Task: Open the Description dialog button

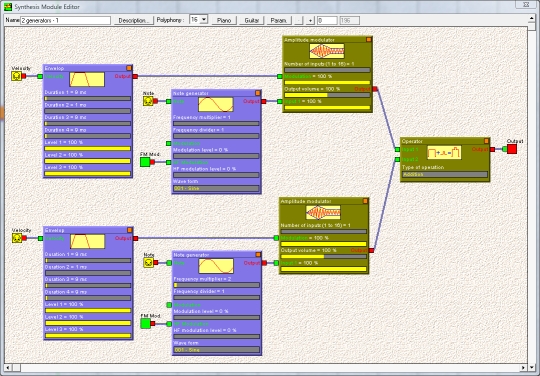Action: 134,20
